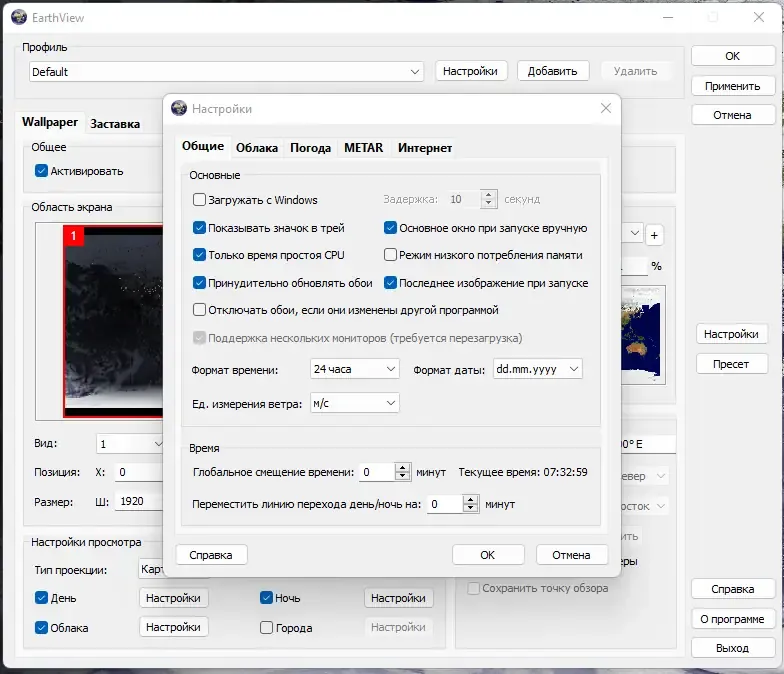Click the plus button beside the map dropdown

click(x=654, y=235)
